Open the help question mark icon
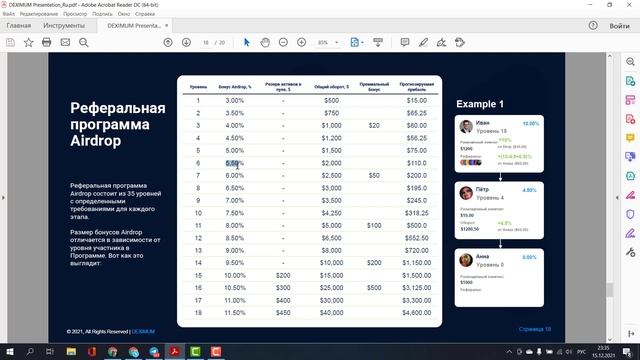The height and width of the screenshot is (360, 640). pos(593,26)
